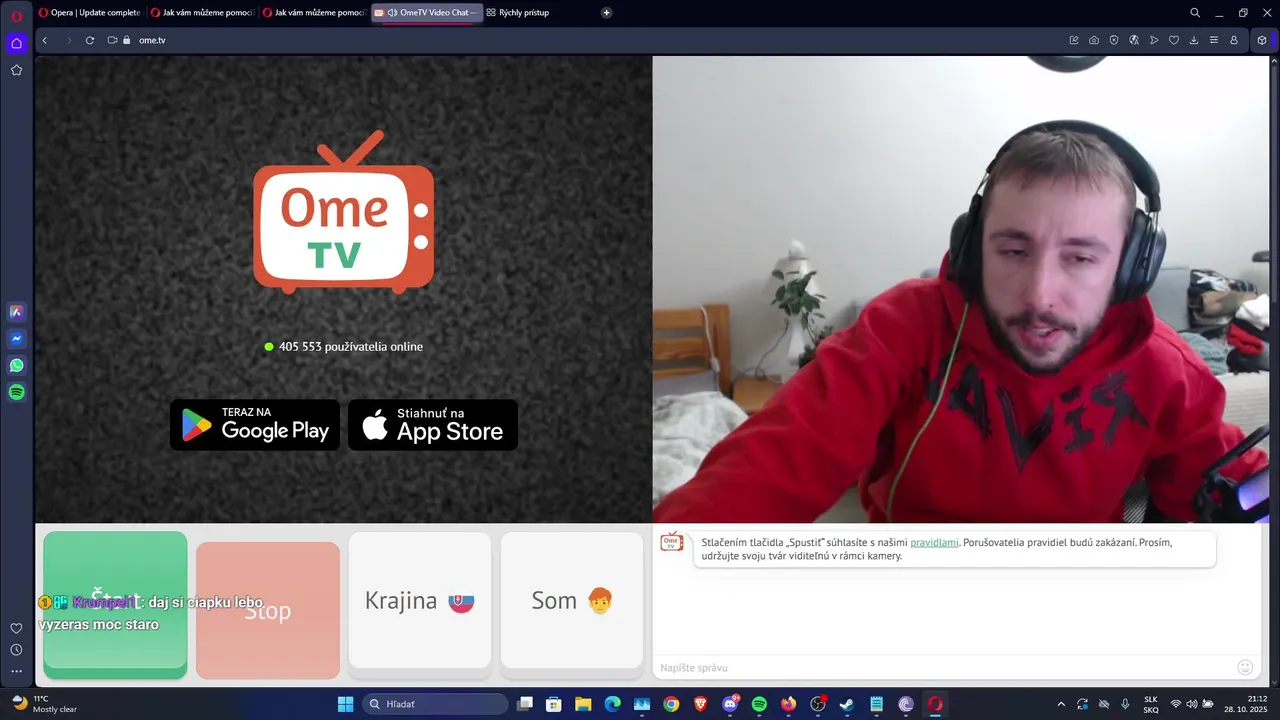Open Spotify in the Opera sidebar

coord(16,393)
